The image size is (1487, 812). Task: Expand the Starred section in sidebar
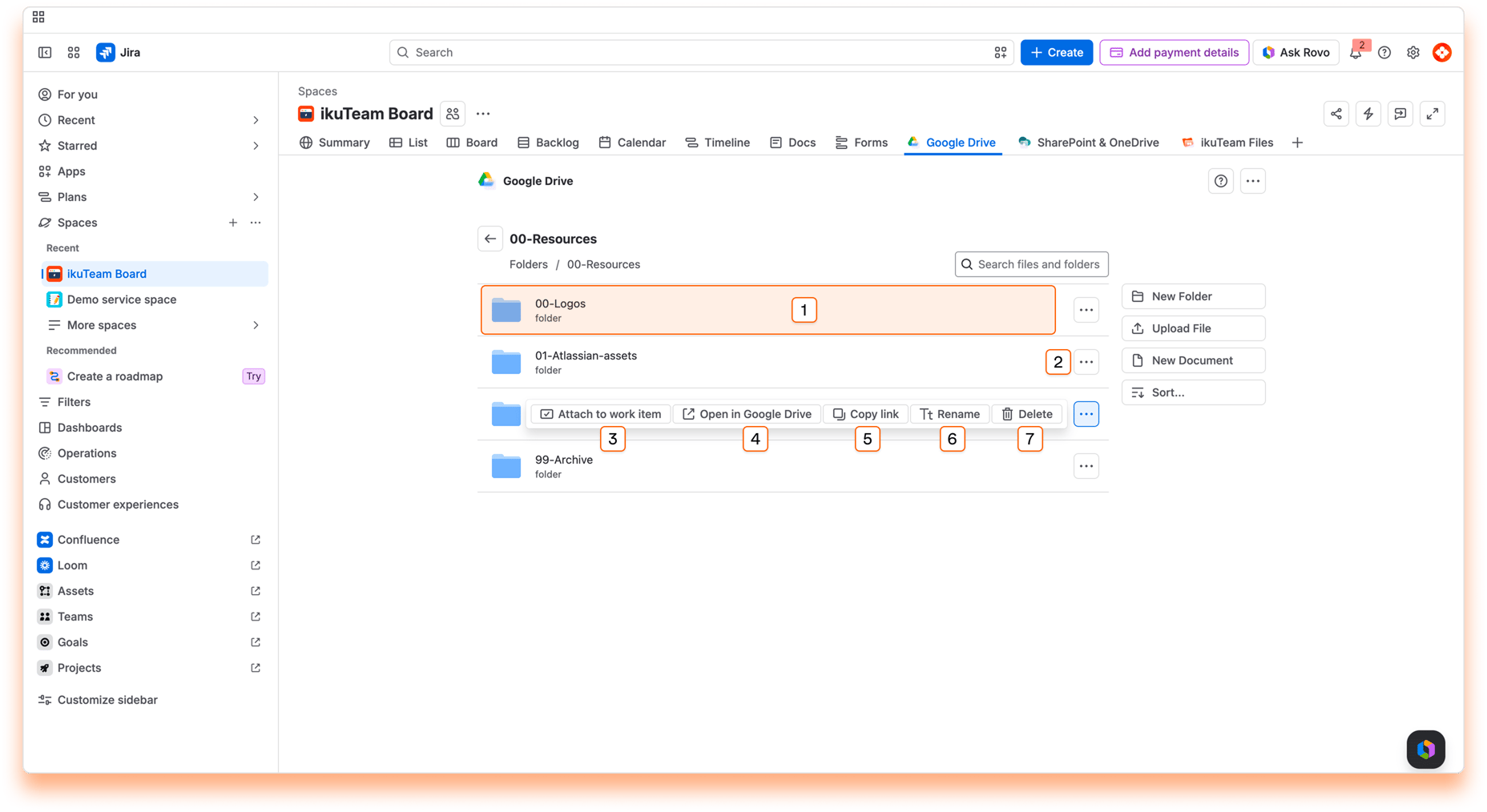[256, 146]
